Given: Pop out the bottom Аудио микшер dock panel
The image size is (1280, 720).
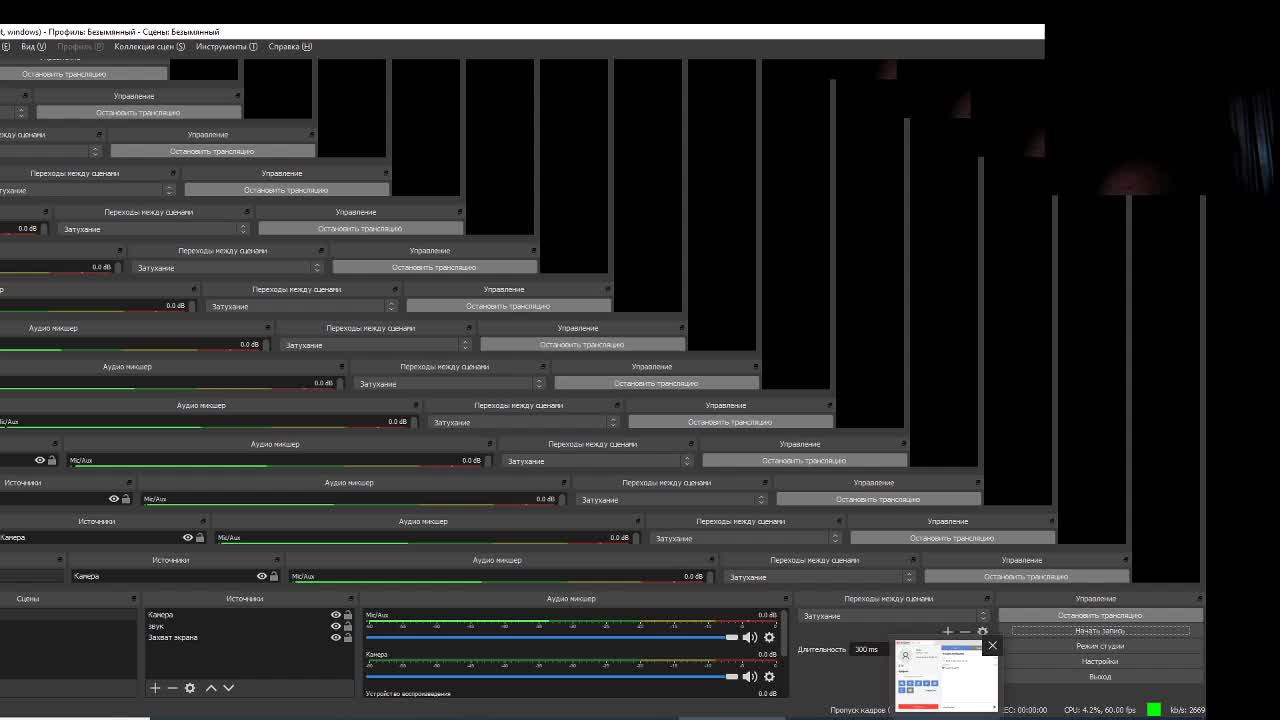Looking at the screenshot, I should 787,599.
